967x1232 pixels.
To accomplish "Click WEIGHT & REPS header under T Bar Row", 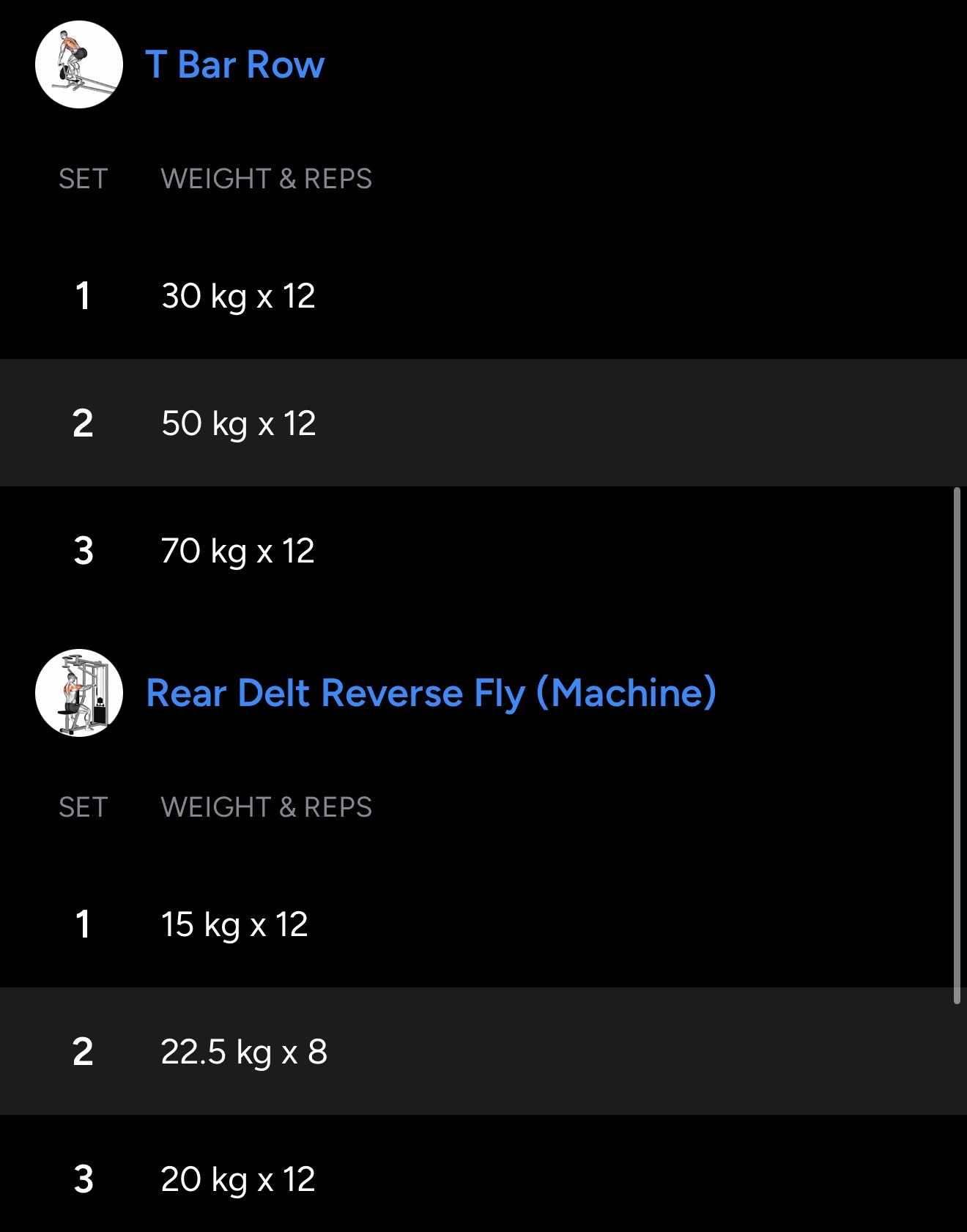I will tap(266, 179).
